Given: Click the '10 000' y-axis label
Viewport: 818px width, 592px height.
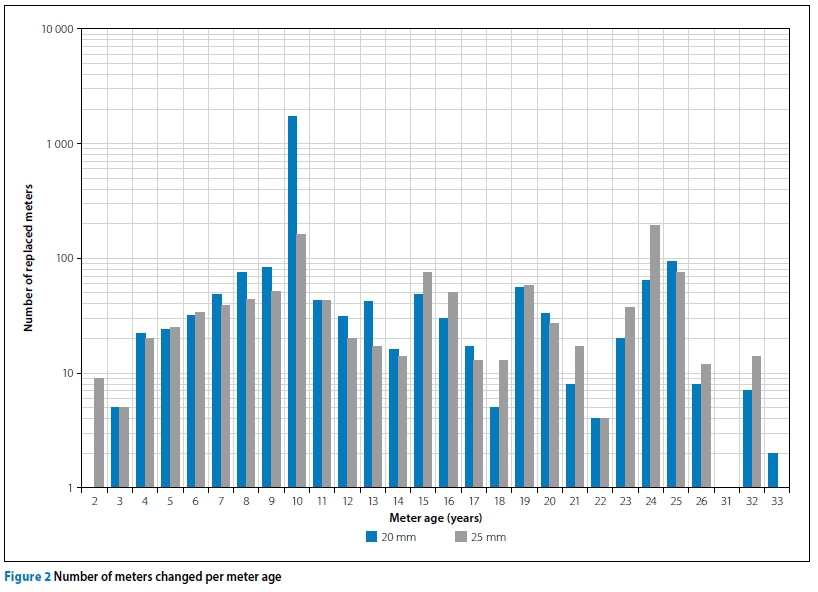Looking at the screenshot, I should click(x=56, y=29).
